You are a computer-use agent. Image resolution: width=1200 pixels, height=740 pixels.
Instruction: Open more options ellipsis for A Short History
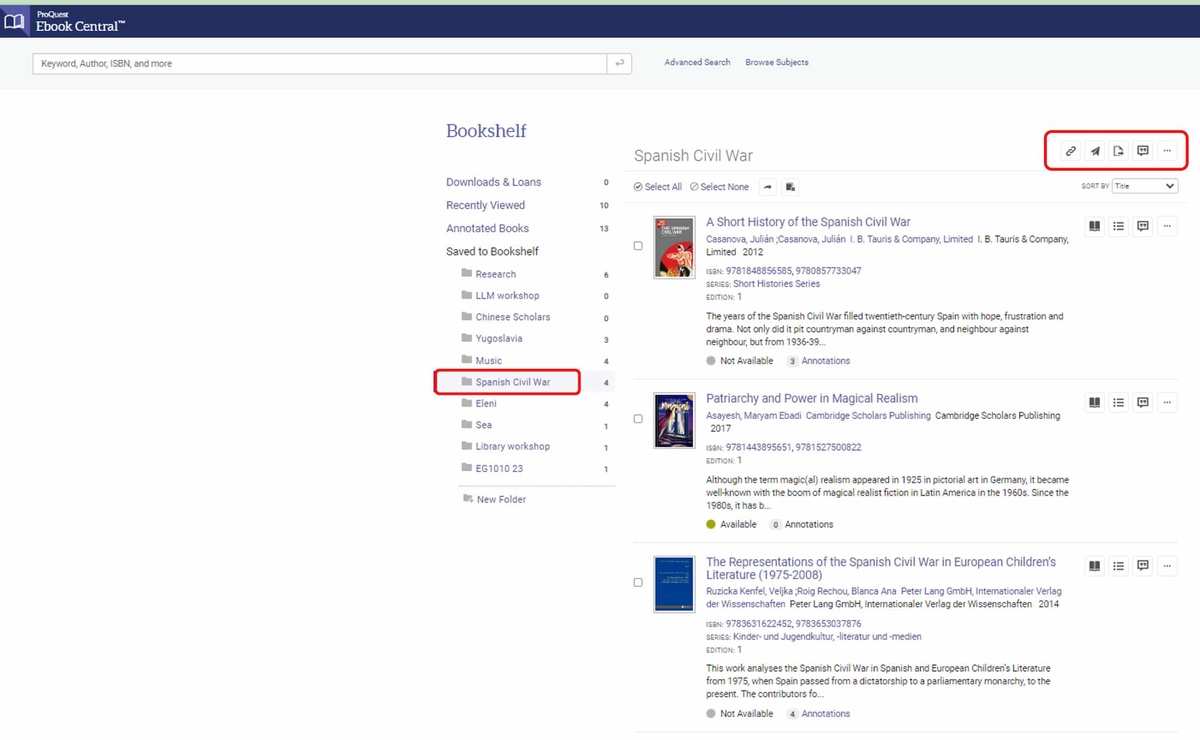(x=1167, y=226)
